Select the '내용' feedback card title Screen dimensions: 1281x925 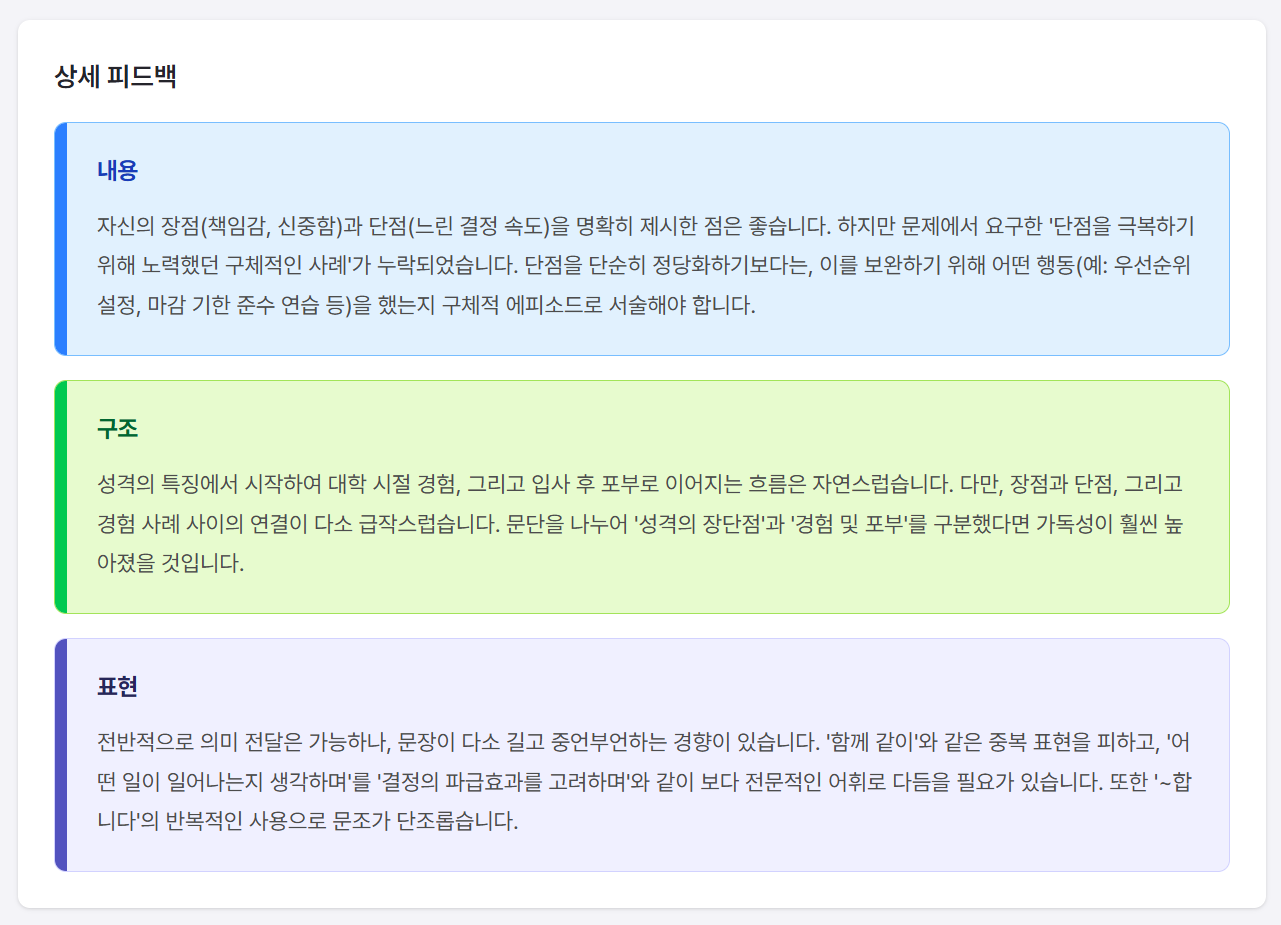(117, 171)
